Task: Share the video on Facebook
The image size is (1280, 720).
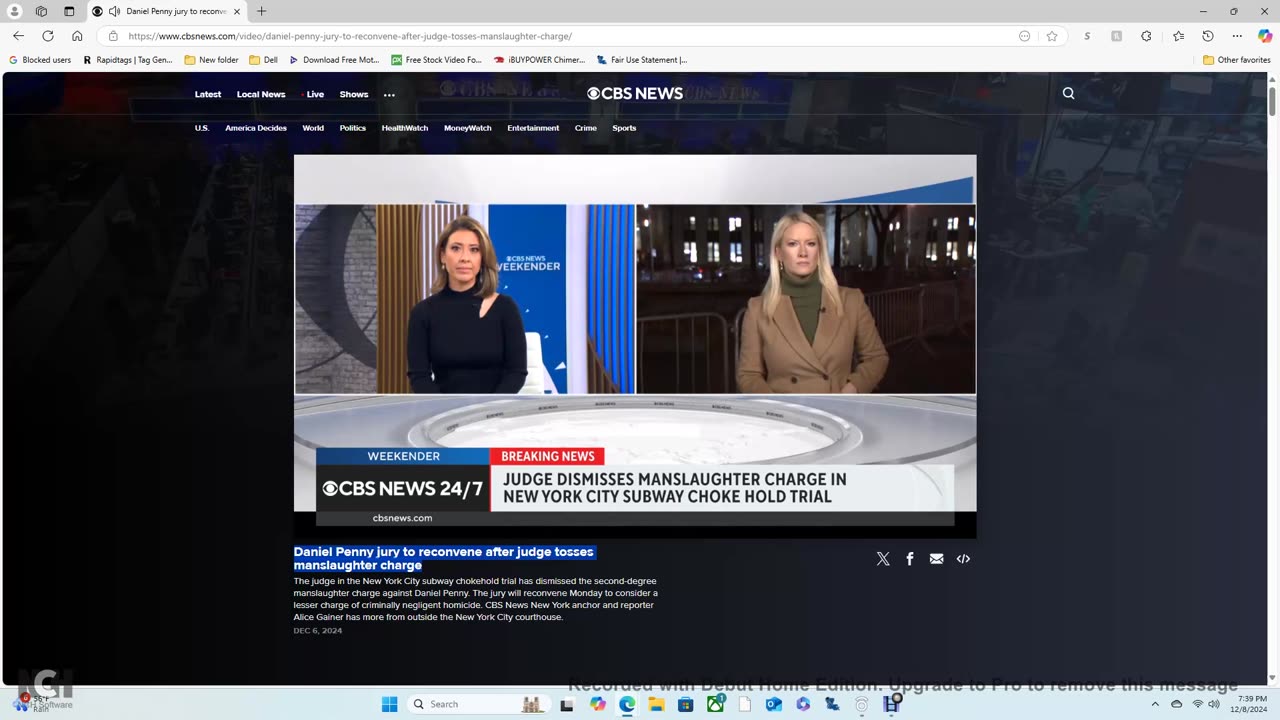Action: click(910, 559)
